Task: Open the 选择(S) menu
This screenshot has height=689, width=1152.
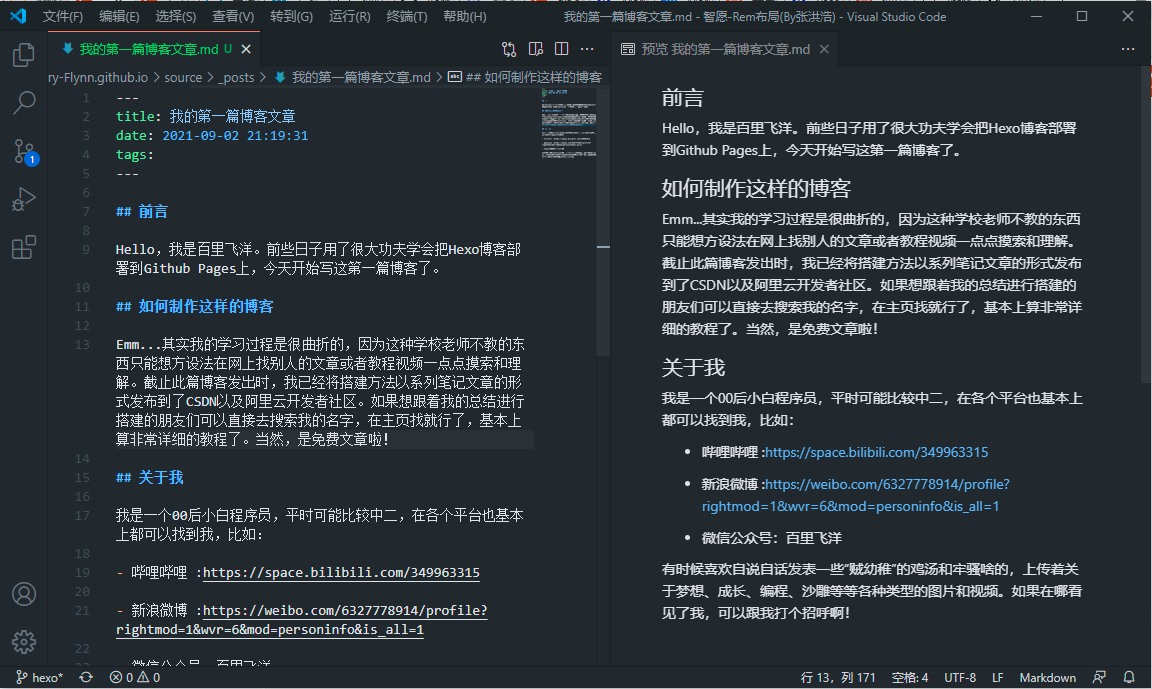Action: pyautogui.click(x=176, y=16)
